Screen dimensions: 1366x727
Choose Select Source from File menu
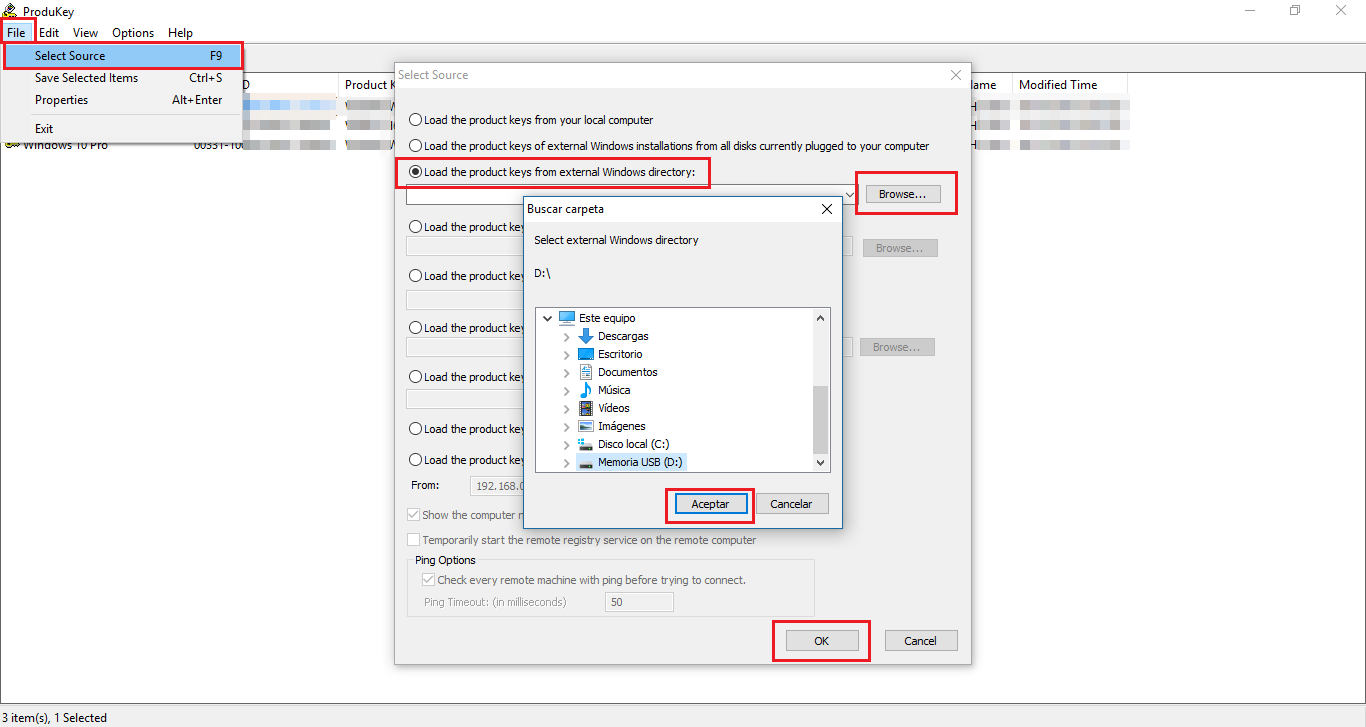(x=123, y=56)
